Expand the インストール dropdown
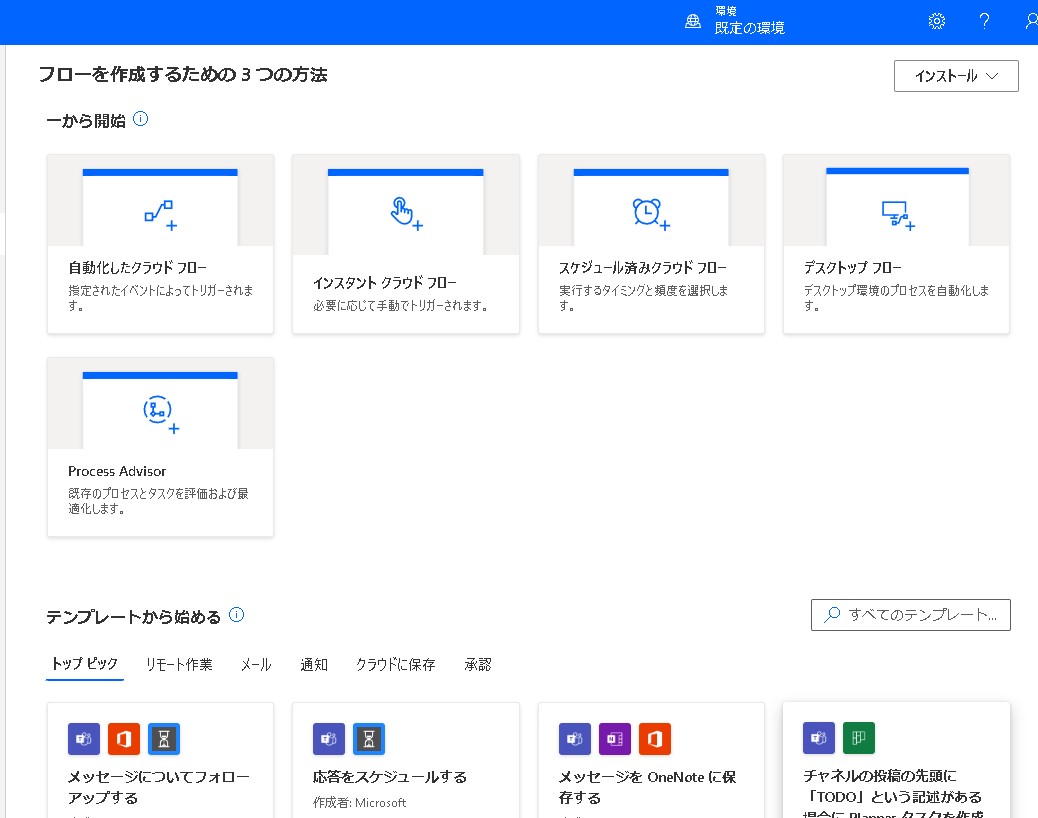Image resolution: width=1038 pixels, height=818 pixels. coord(955,76)
